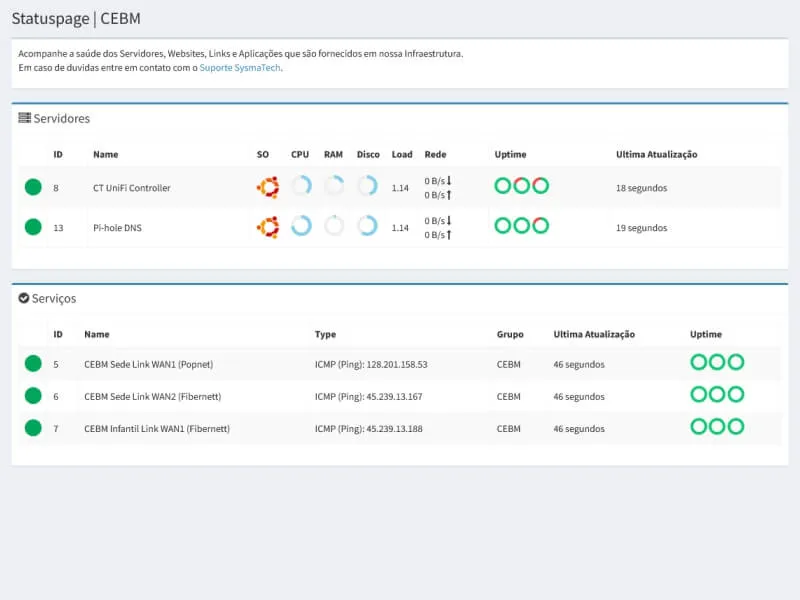
Task: Click the Disco gauge for CT UniFi Controller
Action: coord(367,186)
